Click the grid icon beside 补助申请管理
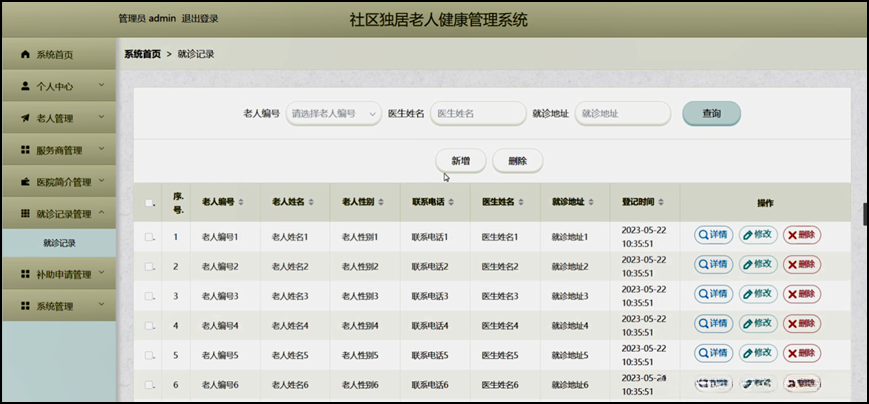The height and width of the screenshot is (404, 869). 24,274
